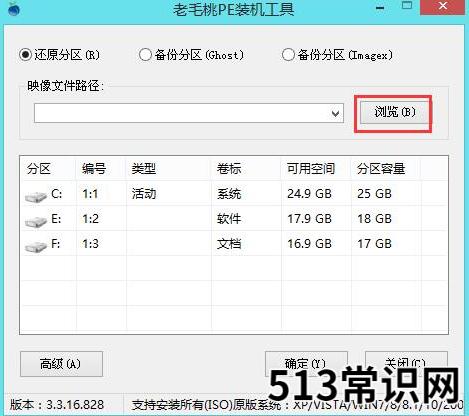The height and width of the screenshot is (416, 469).
Task: Select the partition number 1:3 cell
Action: (x=90, y=244)
